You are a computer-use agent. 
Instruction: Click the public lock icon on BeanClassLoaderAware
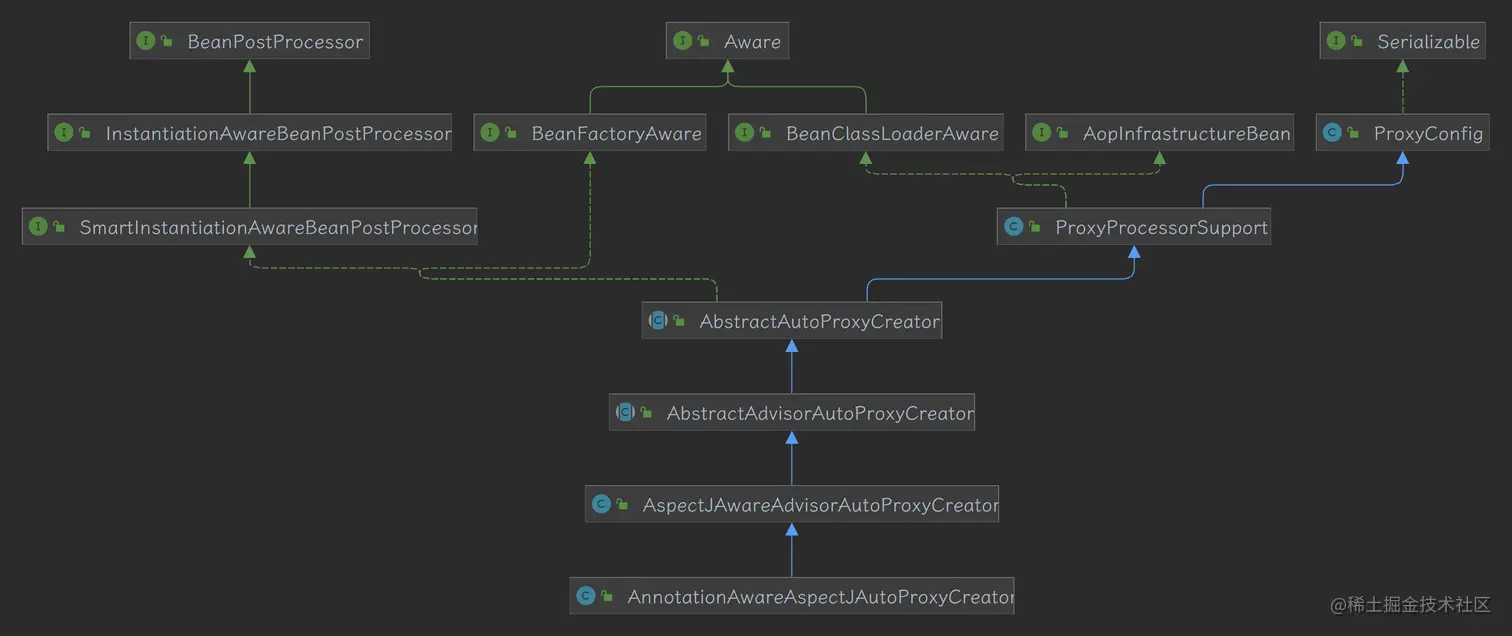(764, 133)
